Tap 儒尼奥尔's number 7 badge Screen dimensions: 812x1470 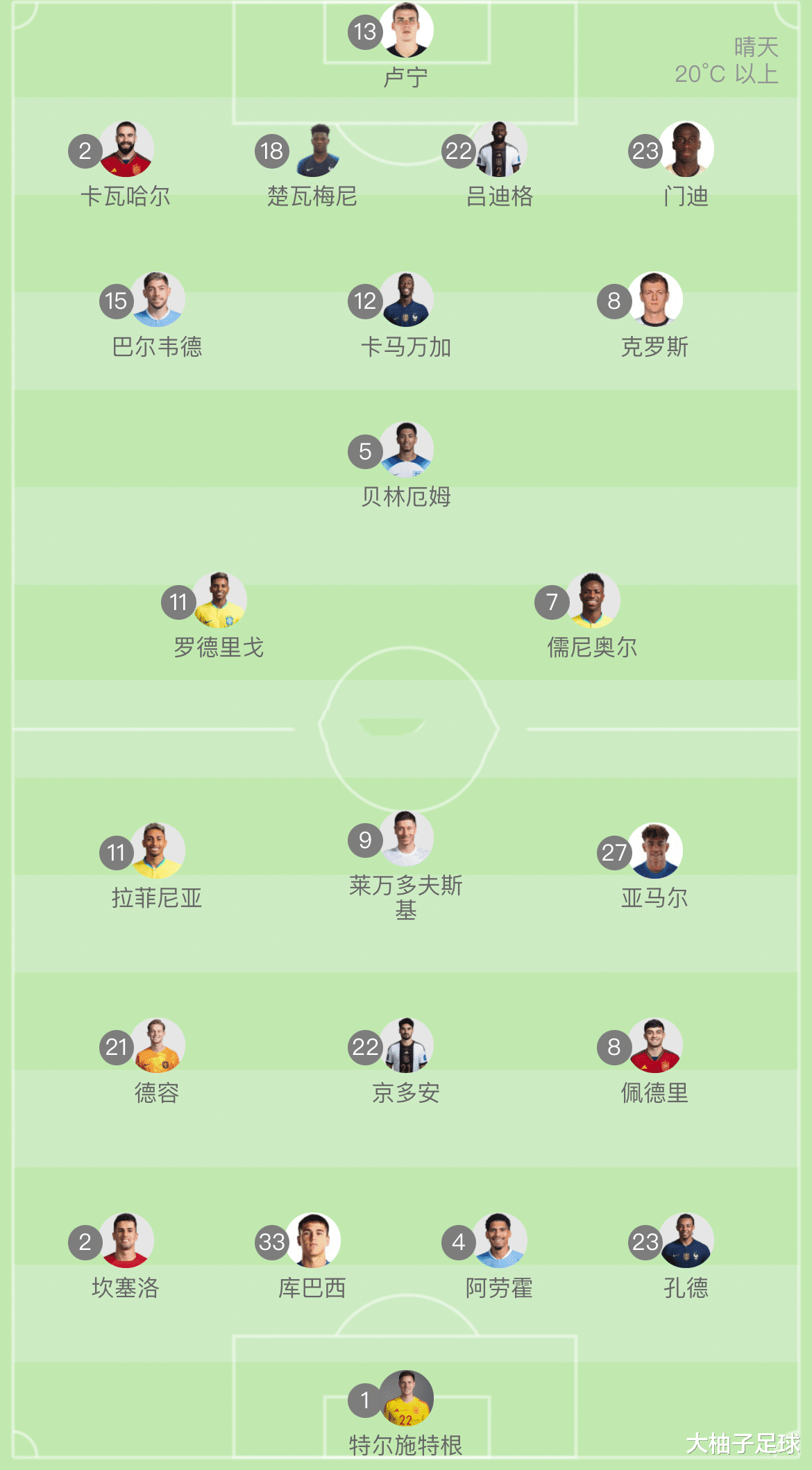552,602
